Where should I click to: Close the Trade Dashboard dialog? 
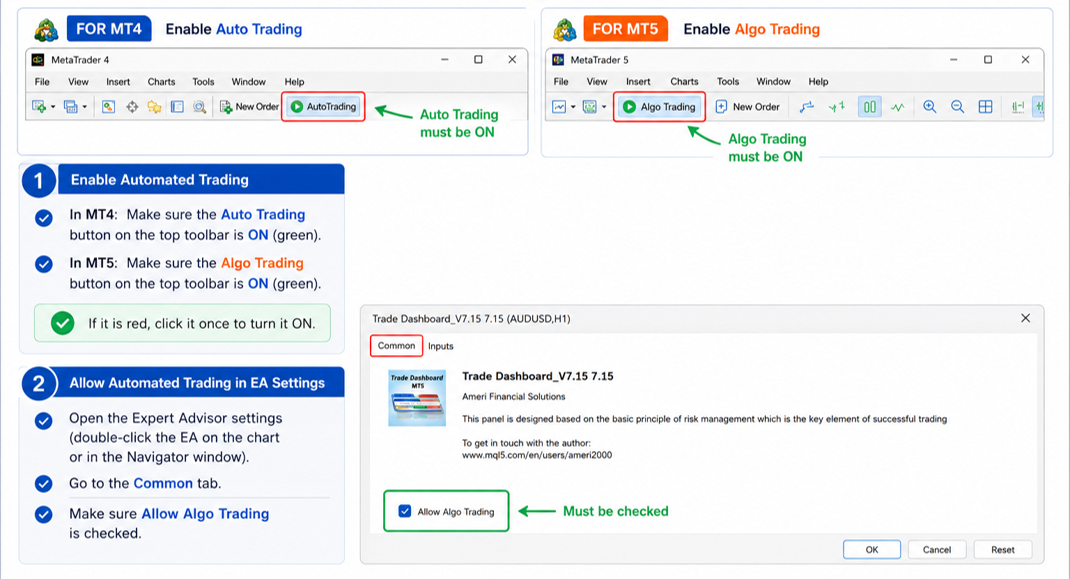coord(1025,318)
